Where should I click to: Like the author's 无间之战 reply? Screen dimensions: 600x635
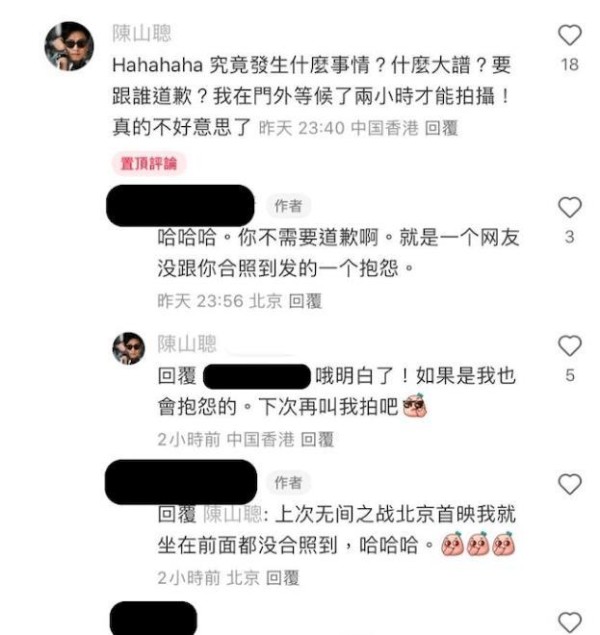point(570,484)
